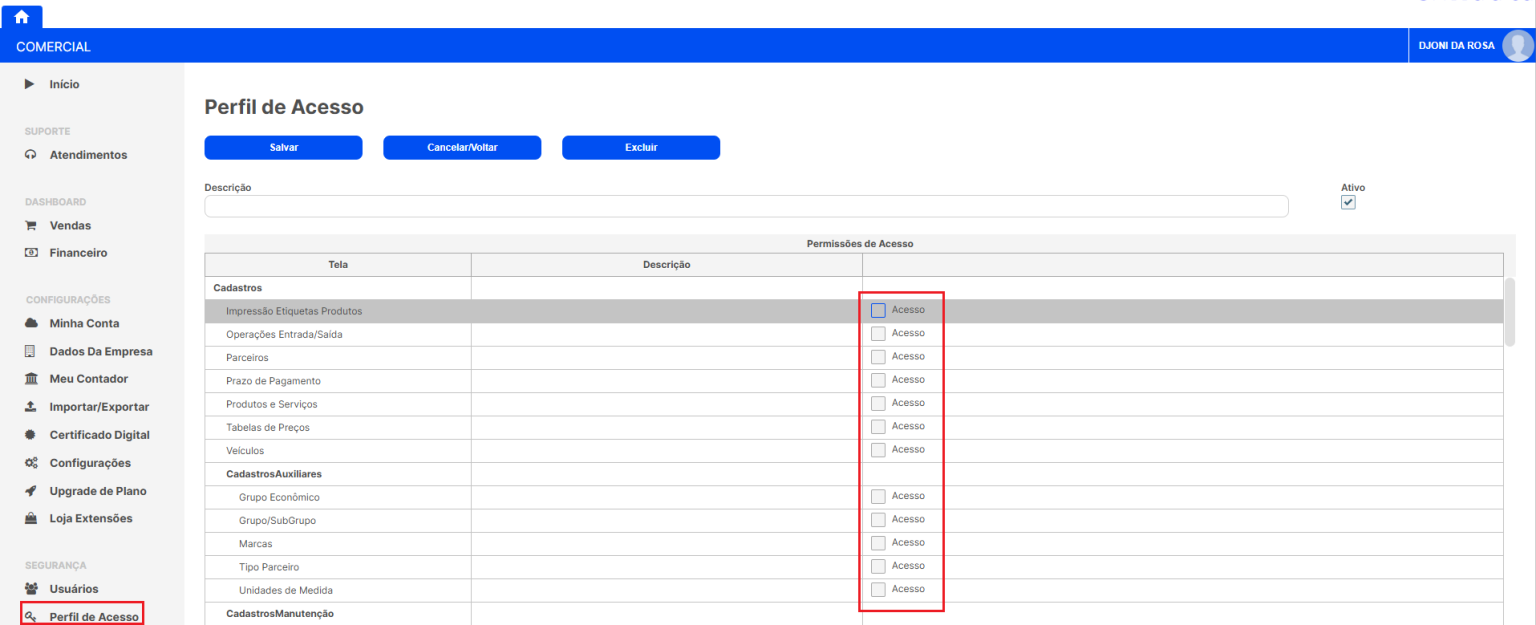Click the cloud icon for Minha Conta
Image resolution: width=1536 pixels, height=625 pixels.
tap(31, 323)
